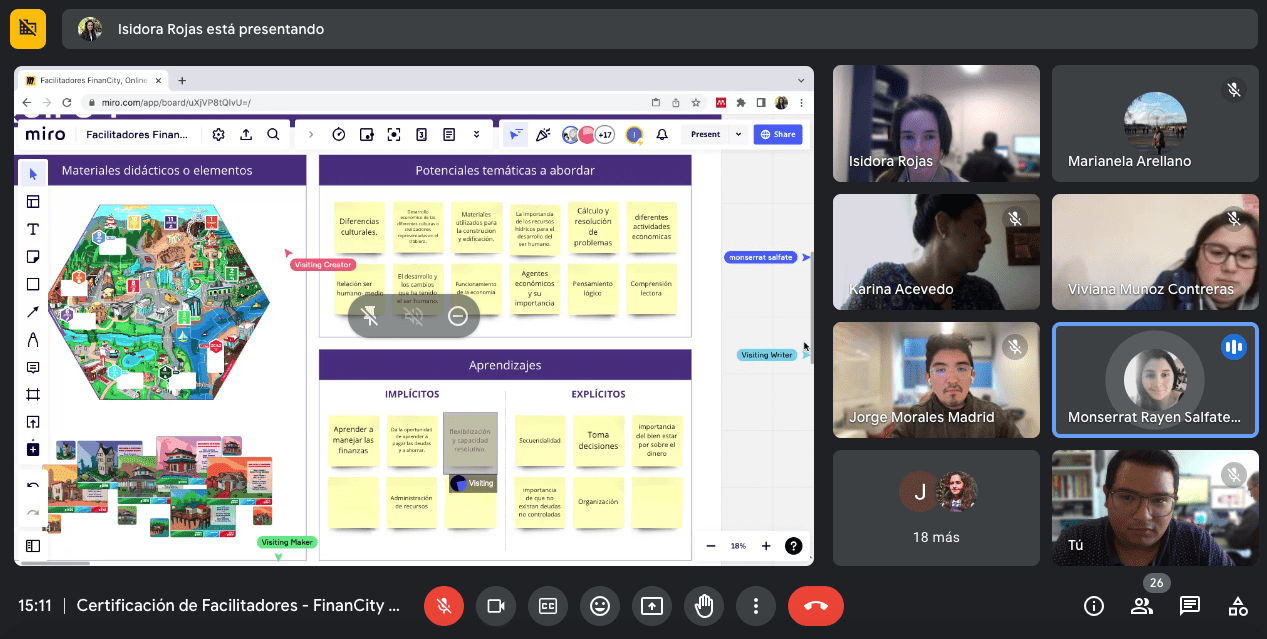Toggle microphone mute in meeting bar
Image resolution: width=1267 pixels, height=639 pixels.
click(444, 606)
